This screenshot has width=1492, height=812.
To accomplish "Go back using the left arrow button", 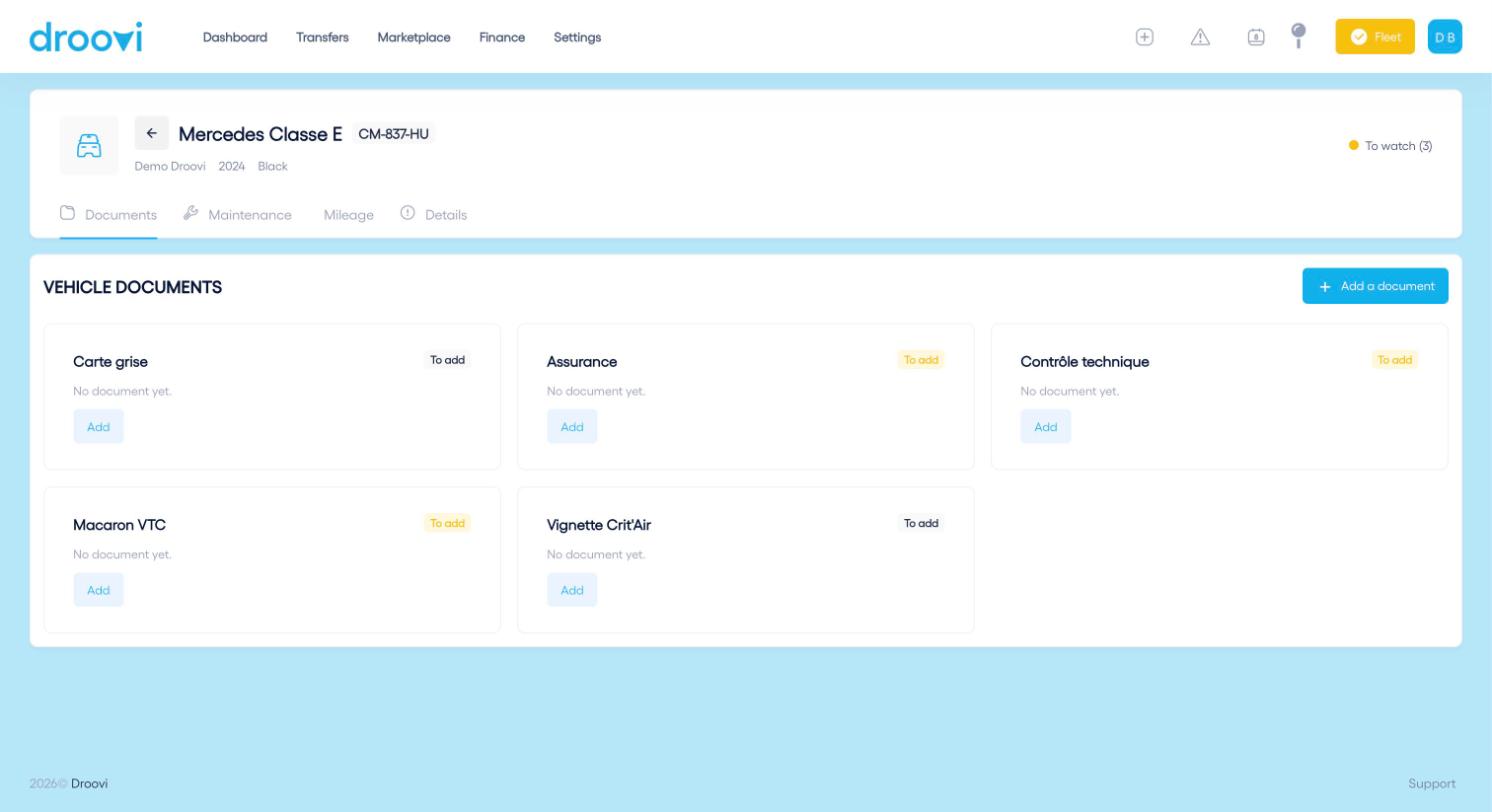I will tap(152, 133).
